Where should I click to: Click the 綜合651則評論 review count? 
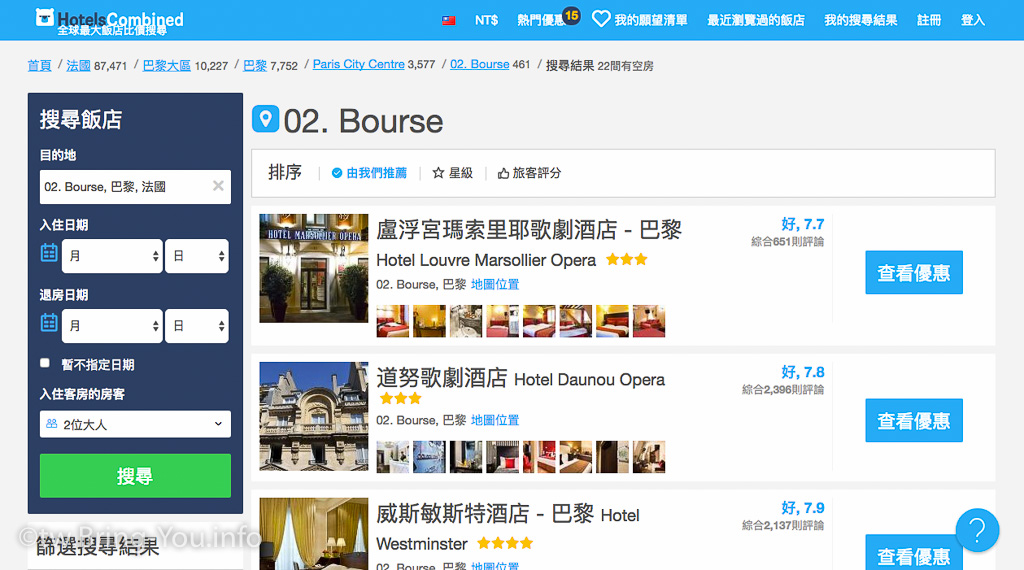point(788,242)
